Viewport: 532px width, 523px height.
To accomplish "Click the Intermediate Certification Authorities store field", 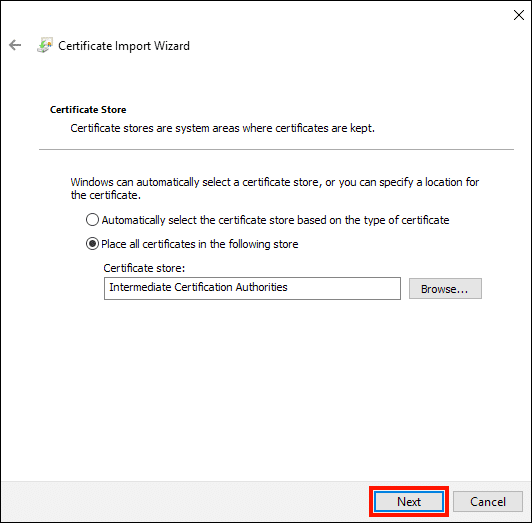I will 252,288.
